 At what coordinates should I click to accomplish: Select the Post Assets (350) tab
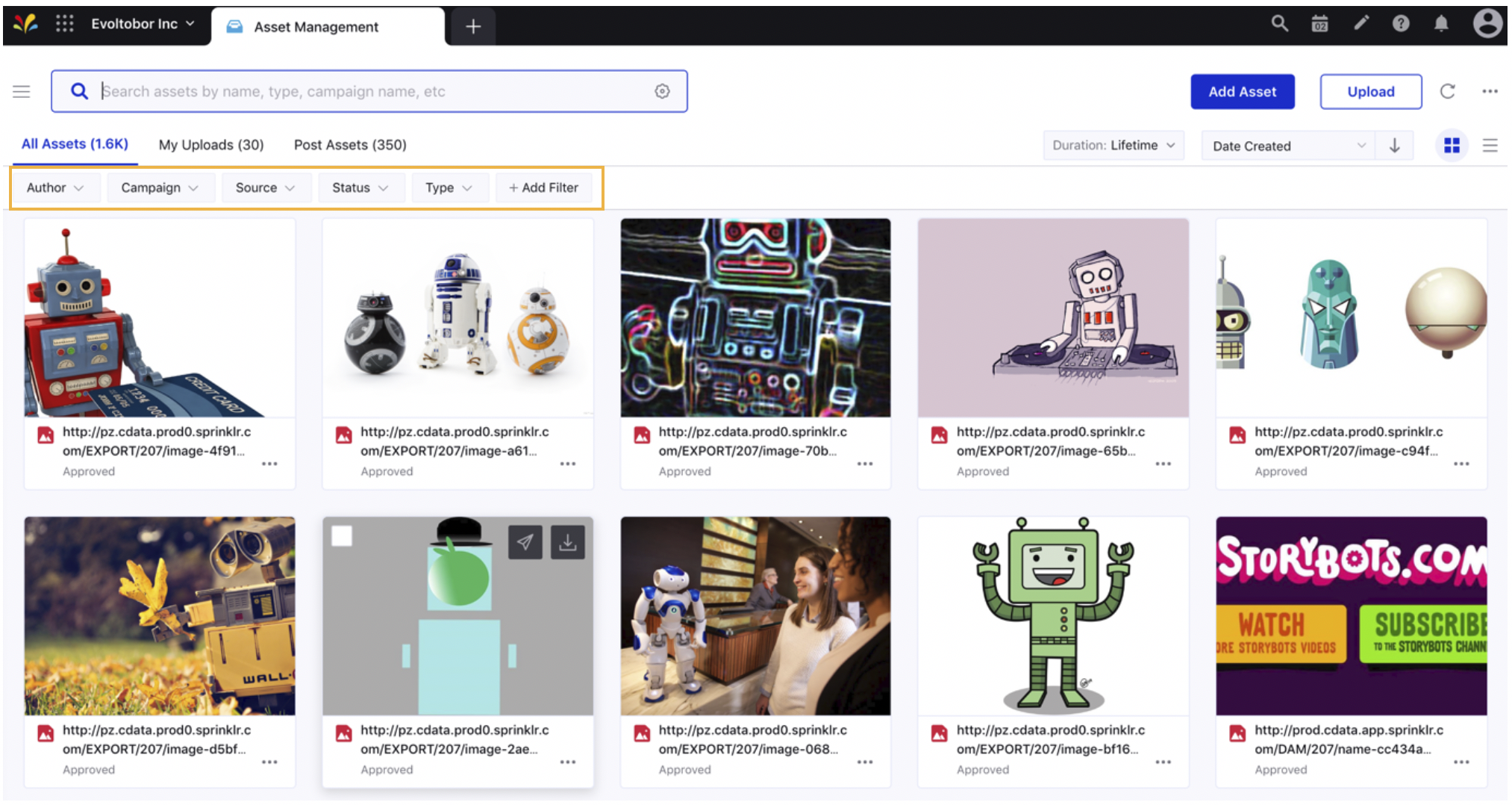(350, 145)
